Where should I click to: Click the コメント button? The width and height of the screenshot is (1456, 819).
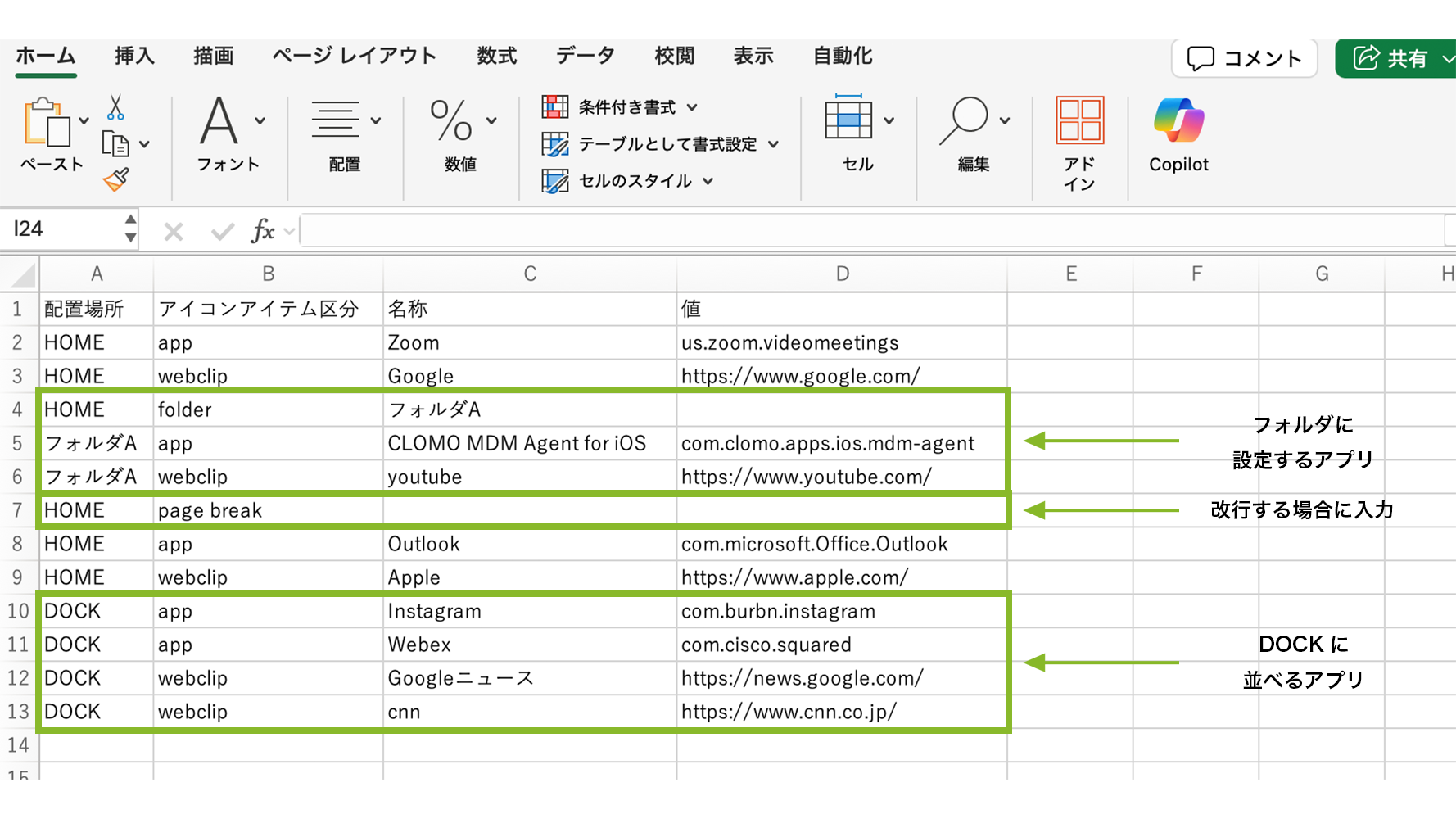click(x=1244, y=58)
